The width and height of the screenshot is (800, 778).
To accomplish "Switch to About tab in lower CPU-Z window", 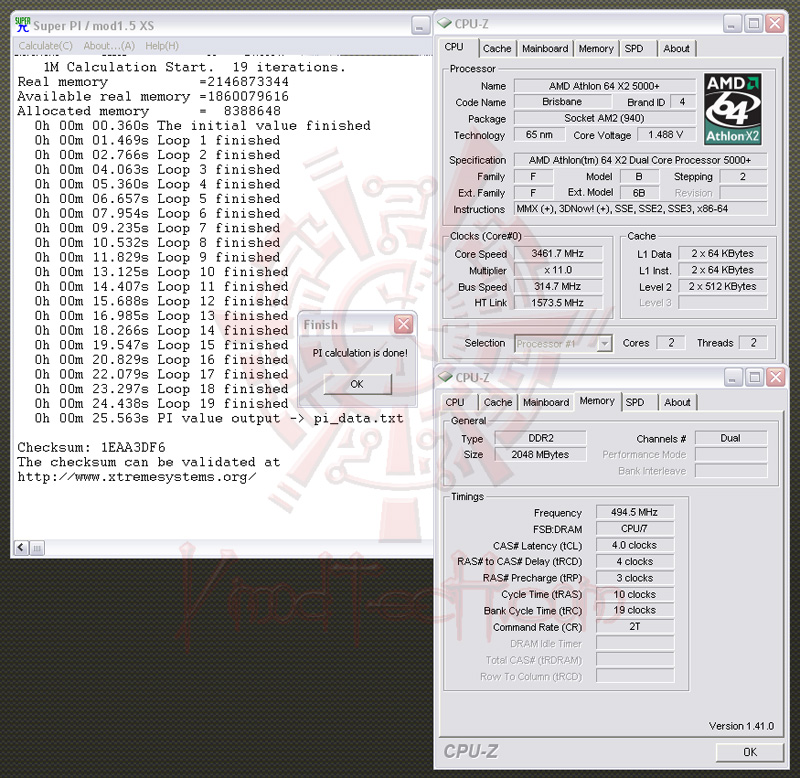I will click(677, 402).
